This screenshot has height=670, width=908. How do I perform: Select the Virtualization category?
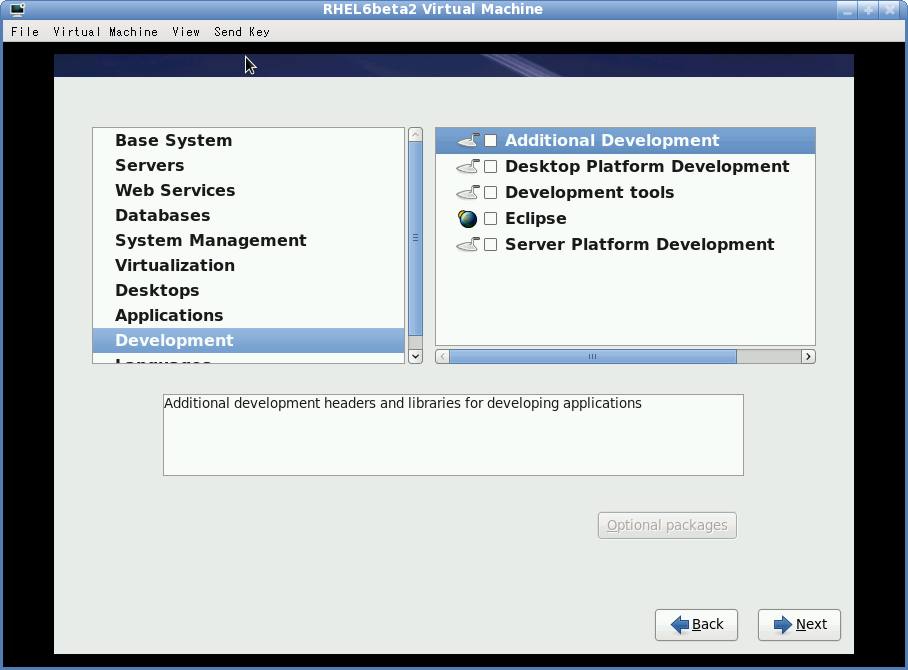tap(248, 265)
